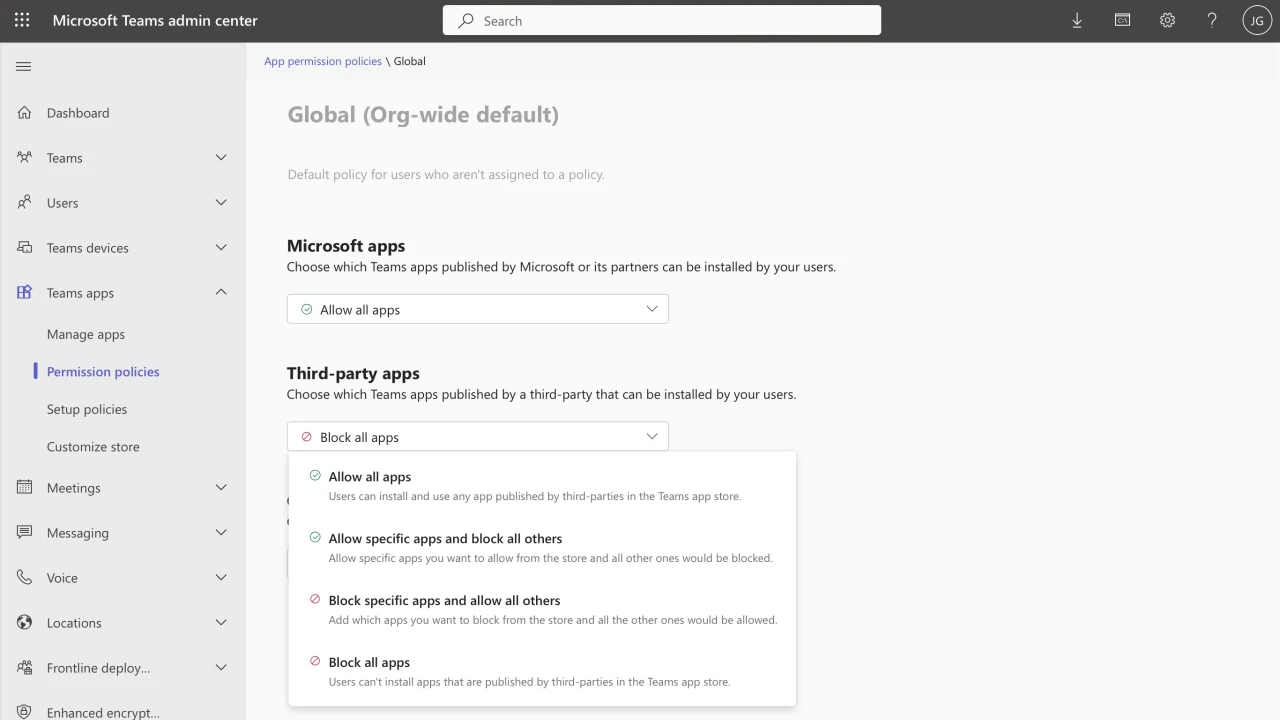Expand the Meetings nav section
Screen dimensions: 1280x720
click(221, 488)
